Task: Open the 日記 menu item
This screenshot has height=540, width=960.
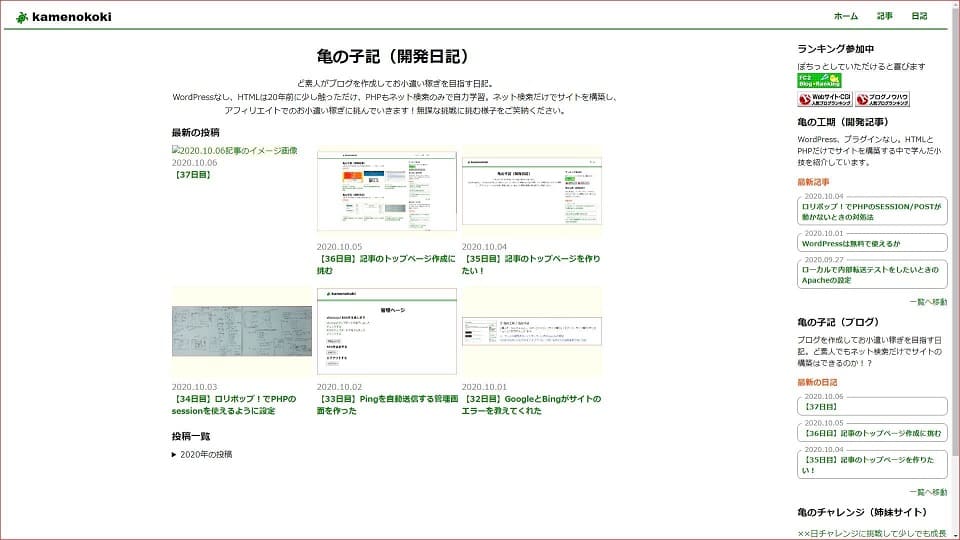Action: tap(919, 16)
